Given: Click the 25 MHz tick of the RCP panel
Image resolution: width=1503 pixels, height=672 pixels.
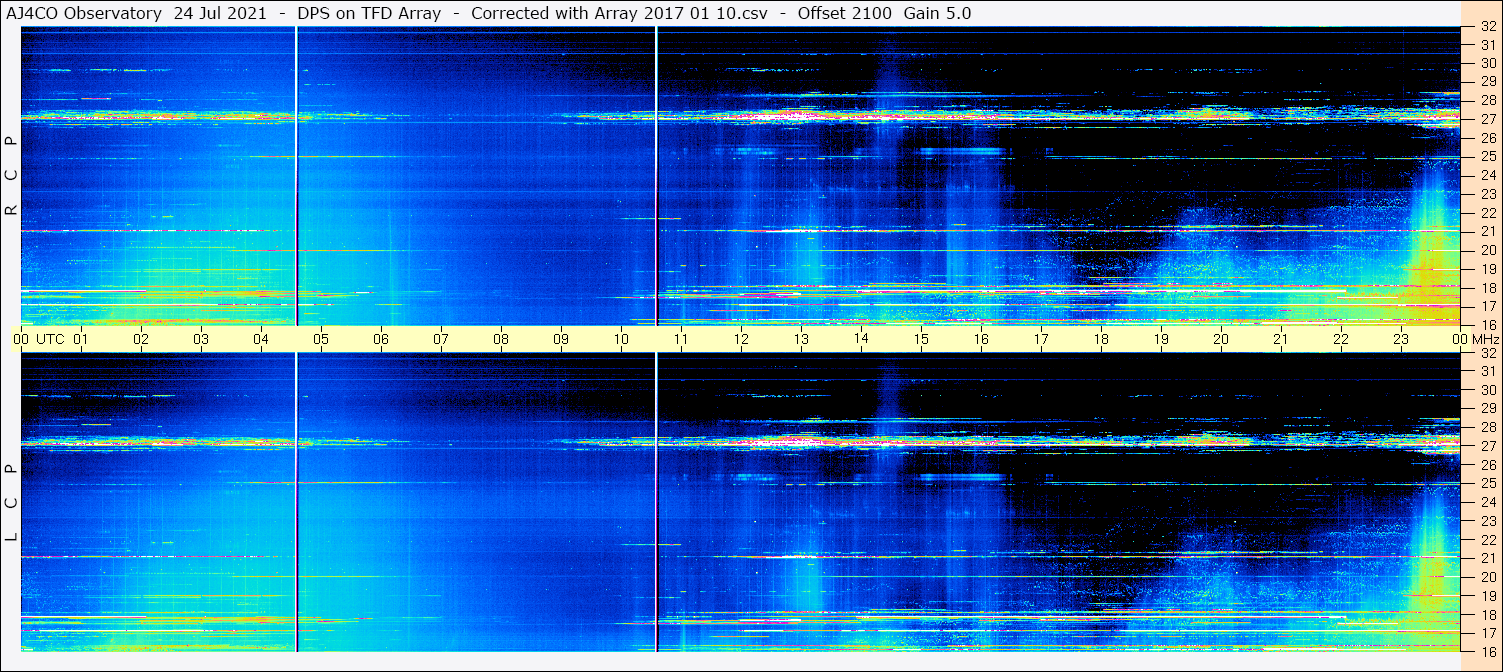Looking at the screenshot, I should (1487, 156).
